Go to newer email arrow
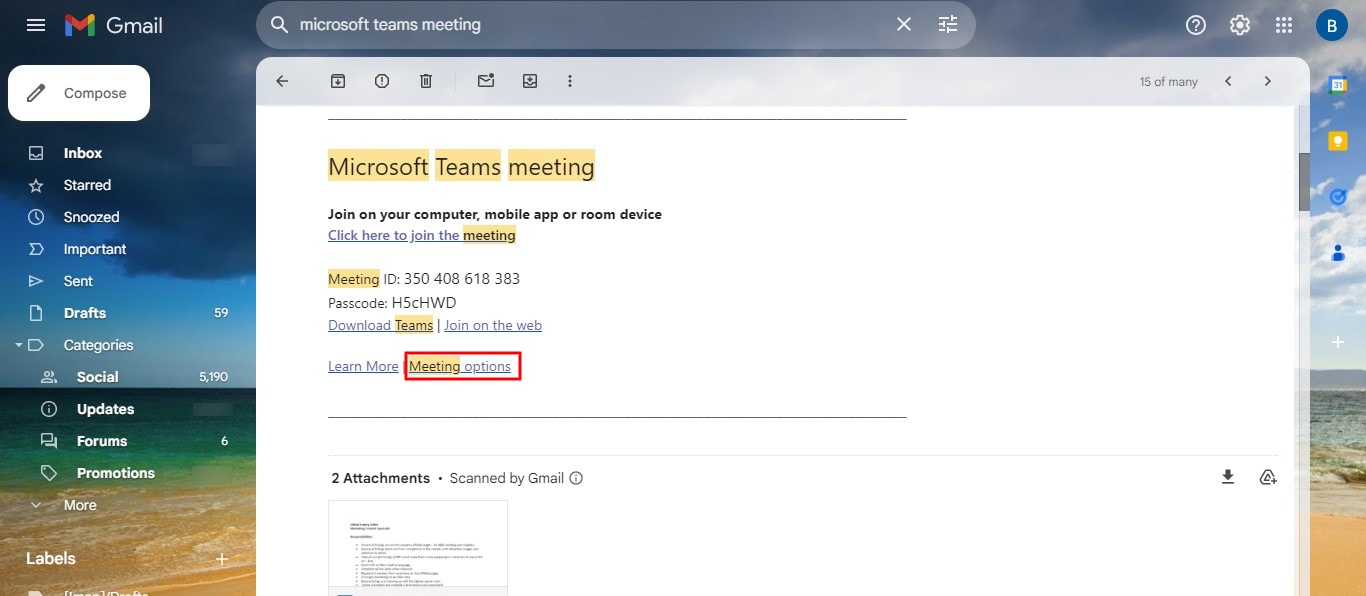The width and height of the screenshot is (1366, 596). point(1228,81)
